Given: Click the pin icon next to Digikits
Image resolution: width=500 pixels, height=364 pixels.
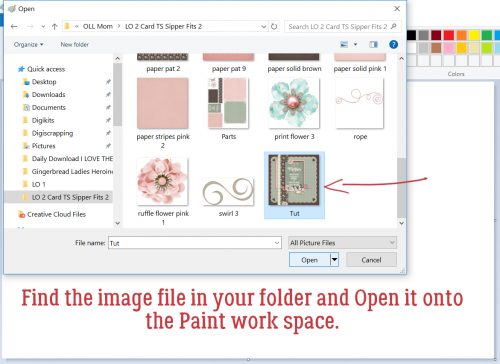Looking at the screenshot, I should [108, 120].
